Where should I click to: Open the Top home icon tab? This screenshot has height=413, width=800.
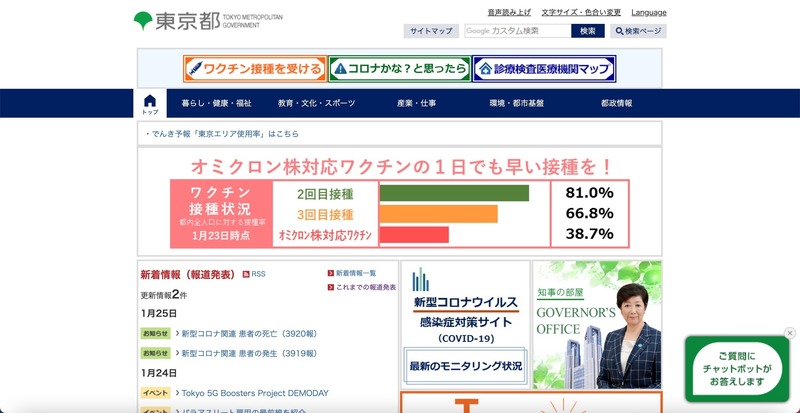150,104
